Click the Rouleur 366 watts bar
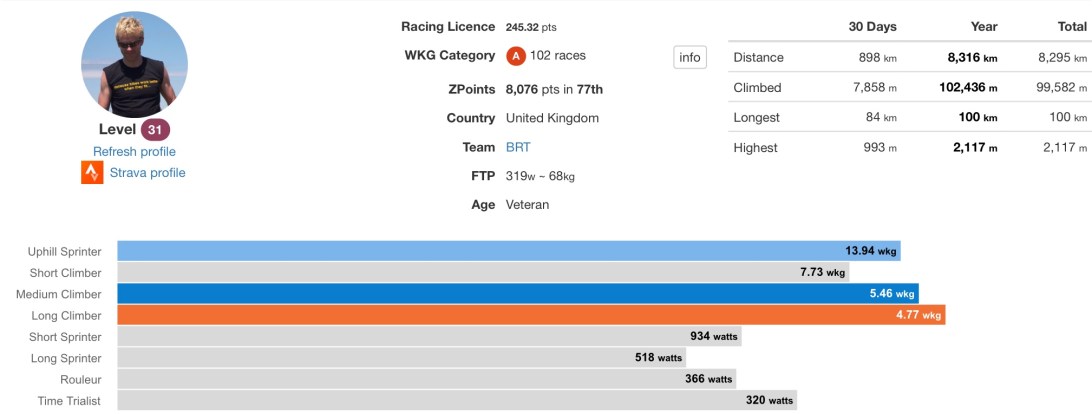Screen dimensions: 1092x414 [426, 379]
